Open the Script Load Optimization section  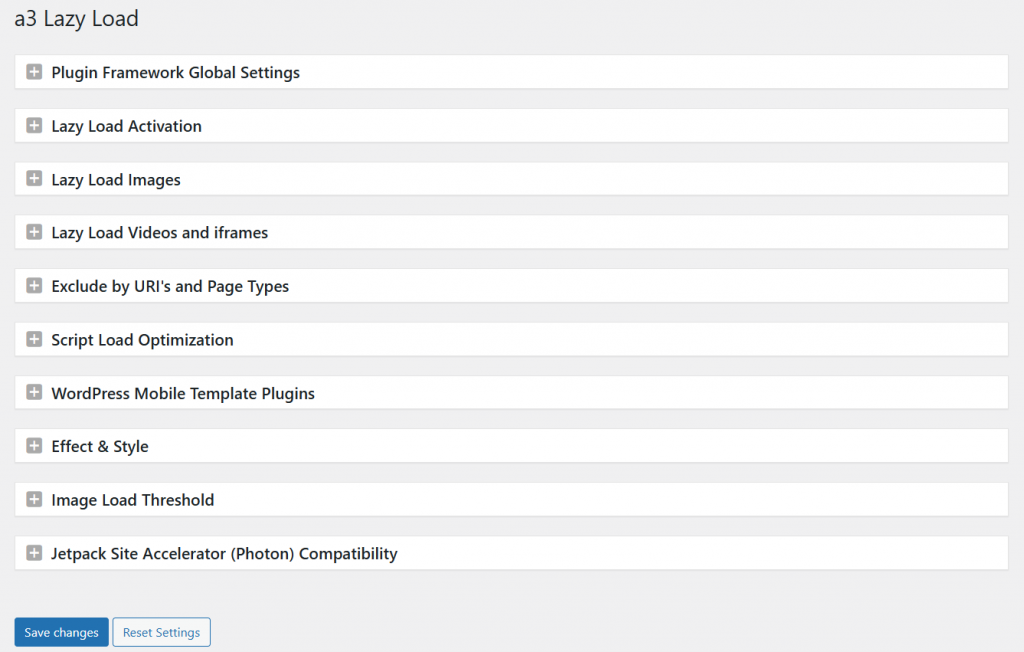point(142,339)
